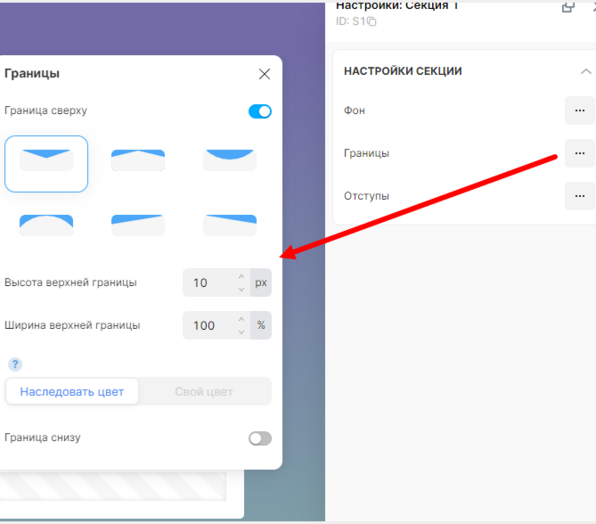This screenshot has height=524, width=596.
Task: Select the downward triangle border shape
Action: [46, 164]
